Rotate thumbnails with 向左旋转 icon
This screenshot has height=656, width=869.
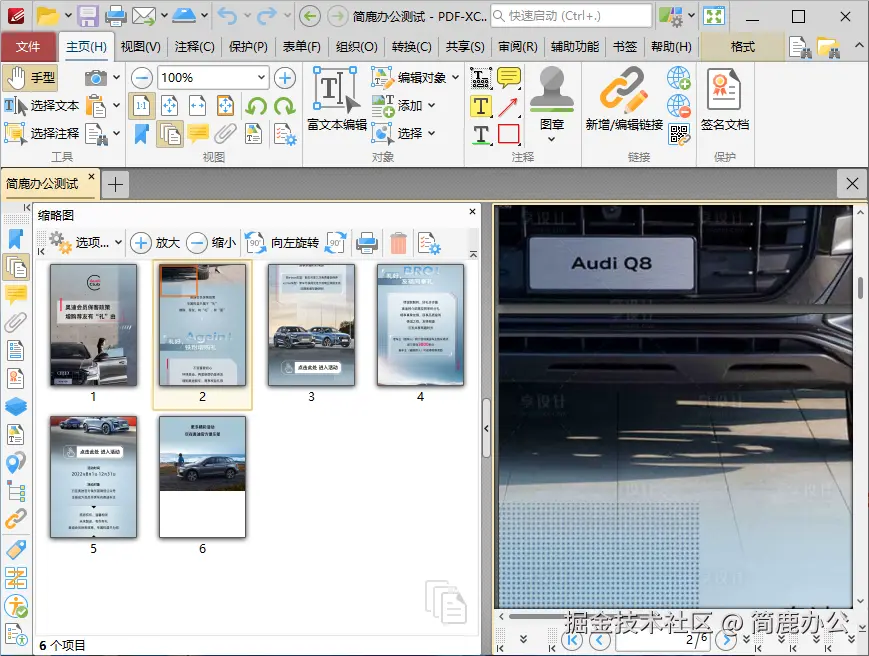point(256,243)
